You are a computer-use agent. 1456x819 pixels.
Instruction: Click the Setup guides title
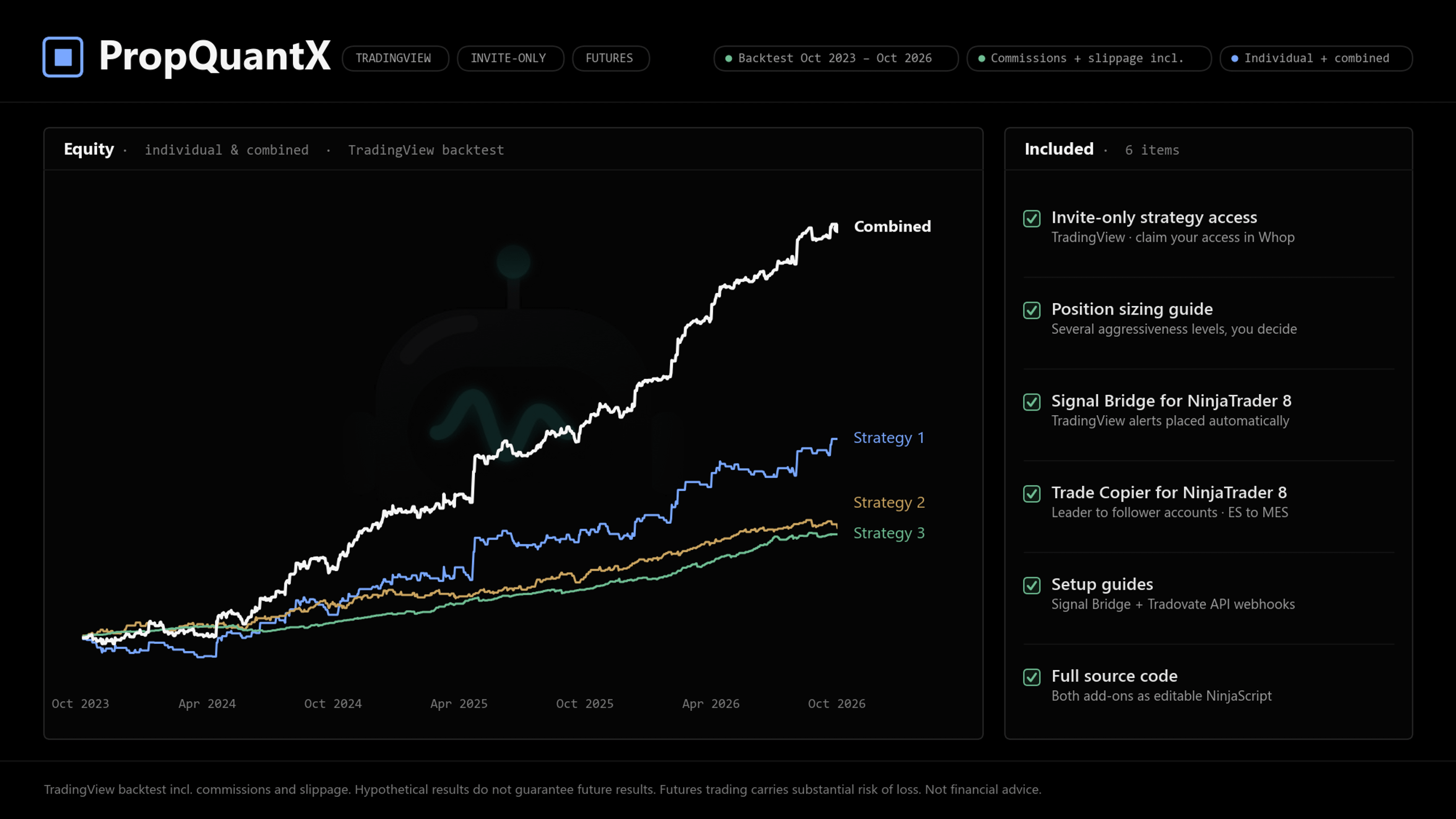1102,585
